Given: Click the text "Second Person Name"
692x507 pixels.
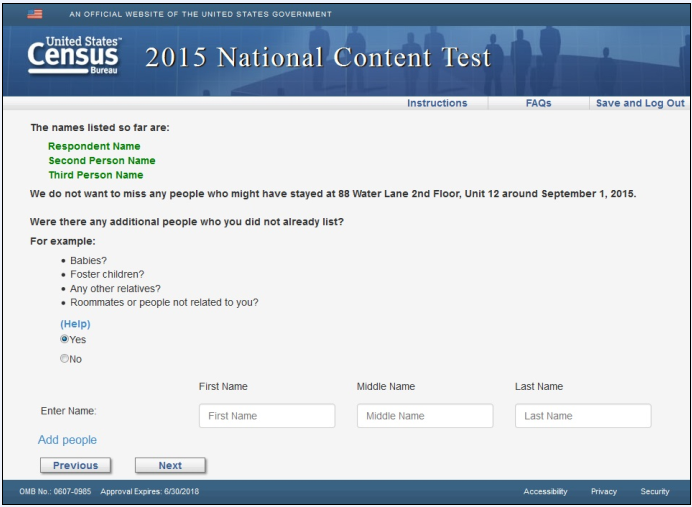Looking at the screenshot, I should (102, 161).
